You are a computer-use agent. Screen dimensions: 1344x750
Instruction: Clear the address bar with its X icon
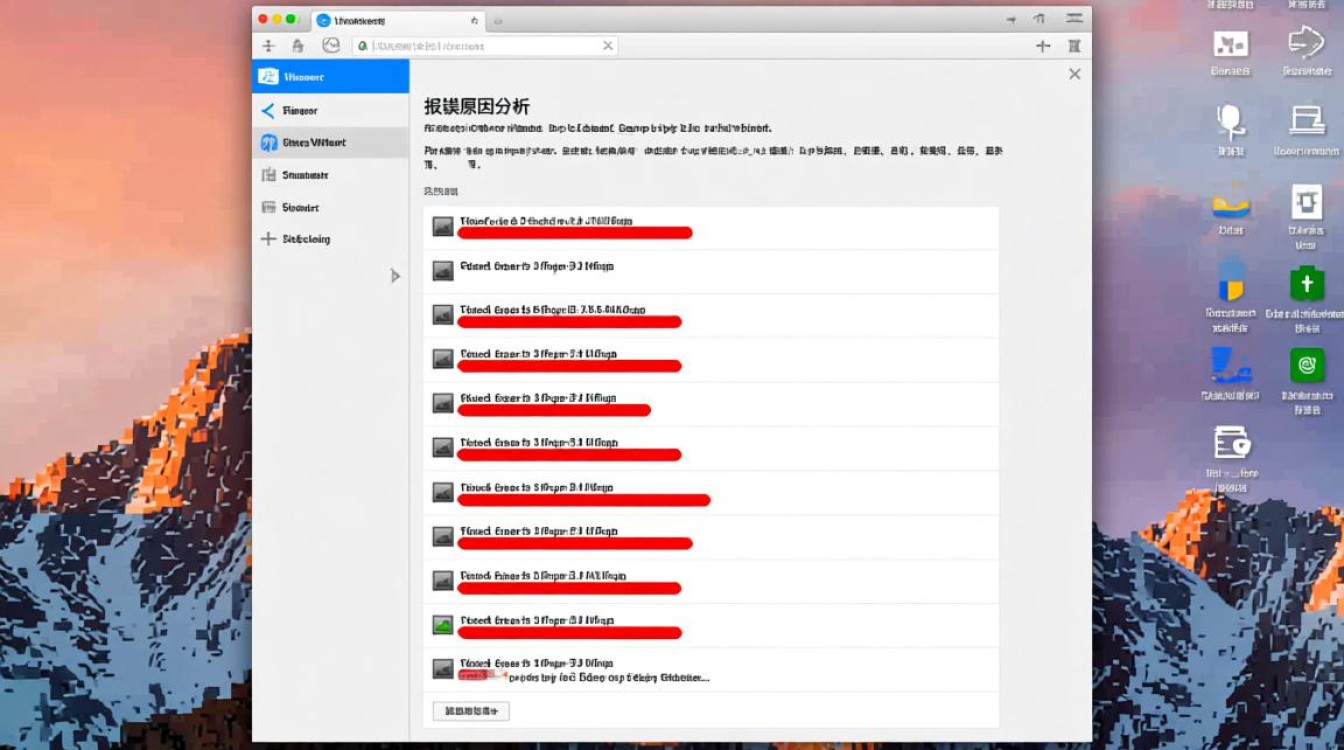click(x=608, y=46)
